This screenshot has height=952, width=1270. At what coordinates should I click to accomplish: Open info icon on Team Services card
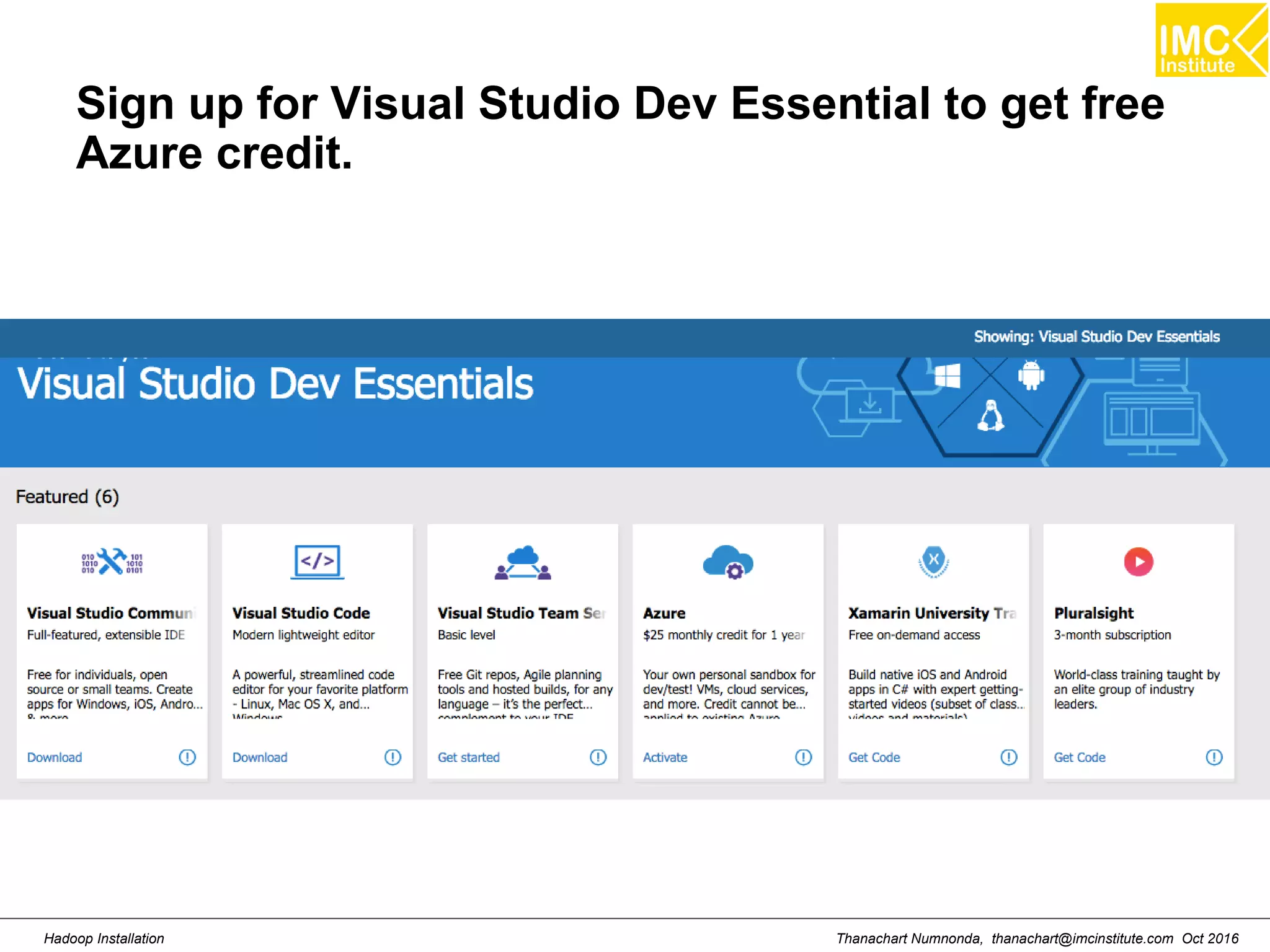[598, 757]
